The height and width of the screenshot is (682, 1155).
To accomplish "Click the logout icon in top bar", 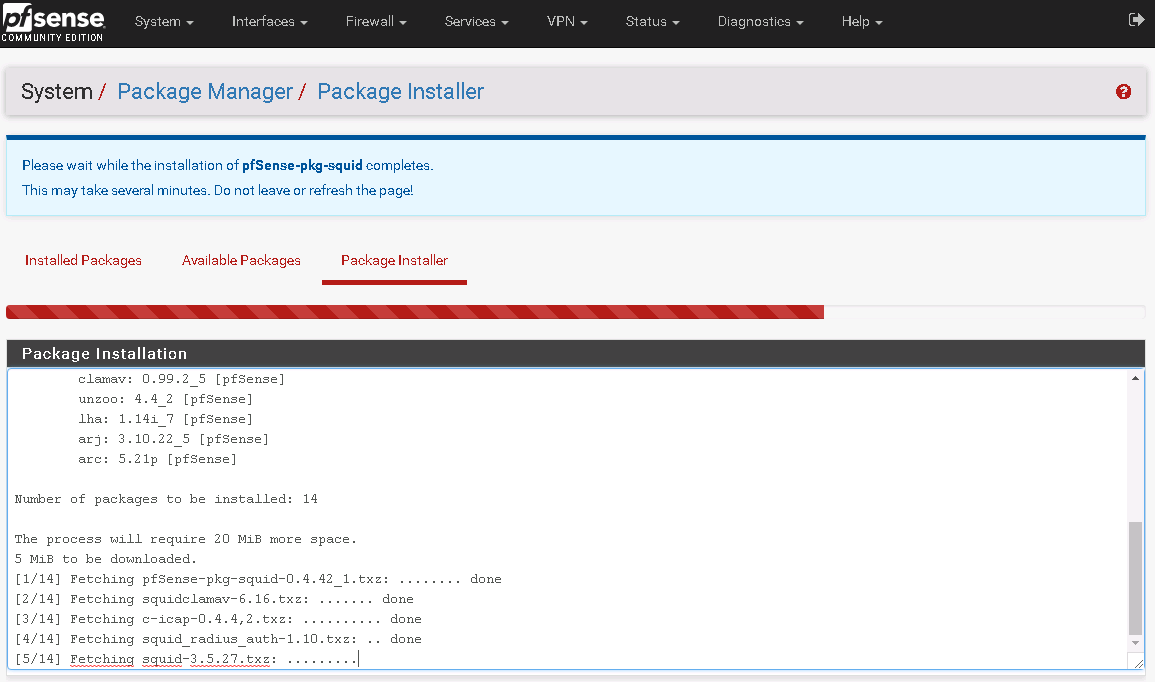I will click(x=1136, y=20).
